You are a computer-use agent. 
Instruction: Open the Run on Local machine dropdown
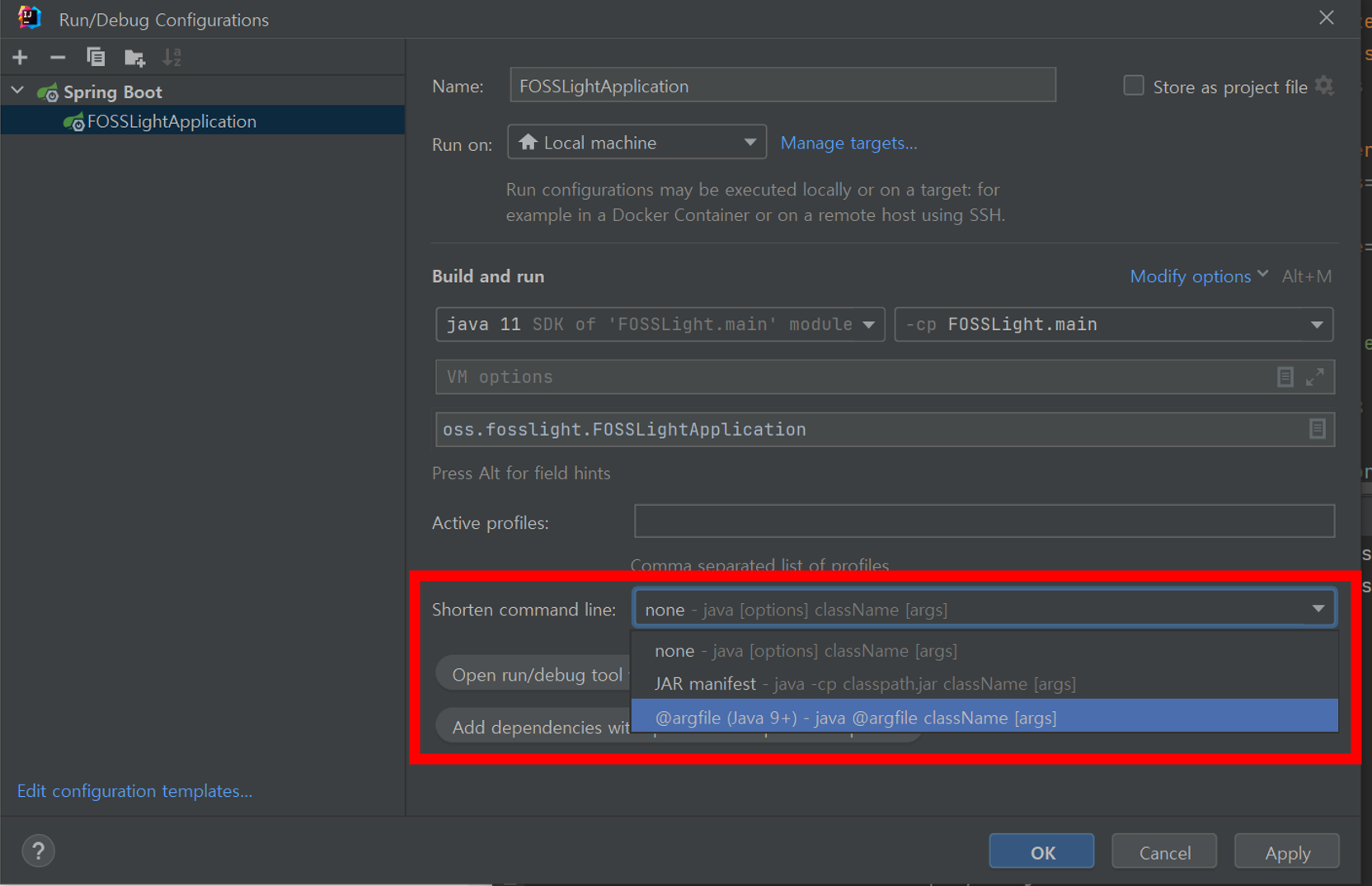(637, 142)
